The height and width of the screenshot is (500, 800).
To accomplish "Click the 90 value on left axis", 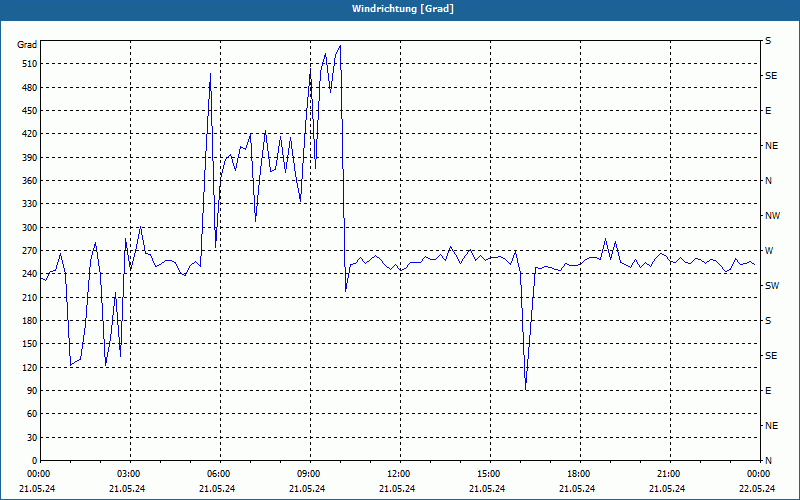I will [31, 391].
